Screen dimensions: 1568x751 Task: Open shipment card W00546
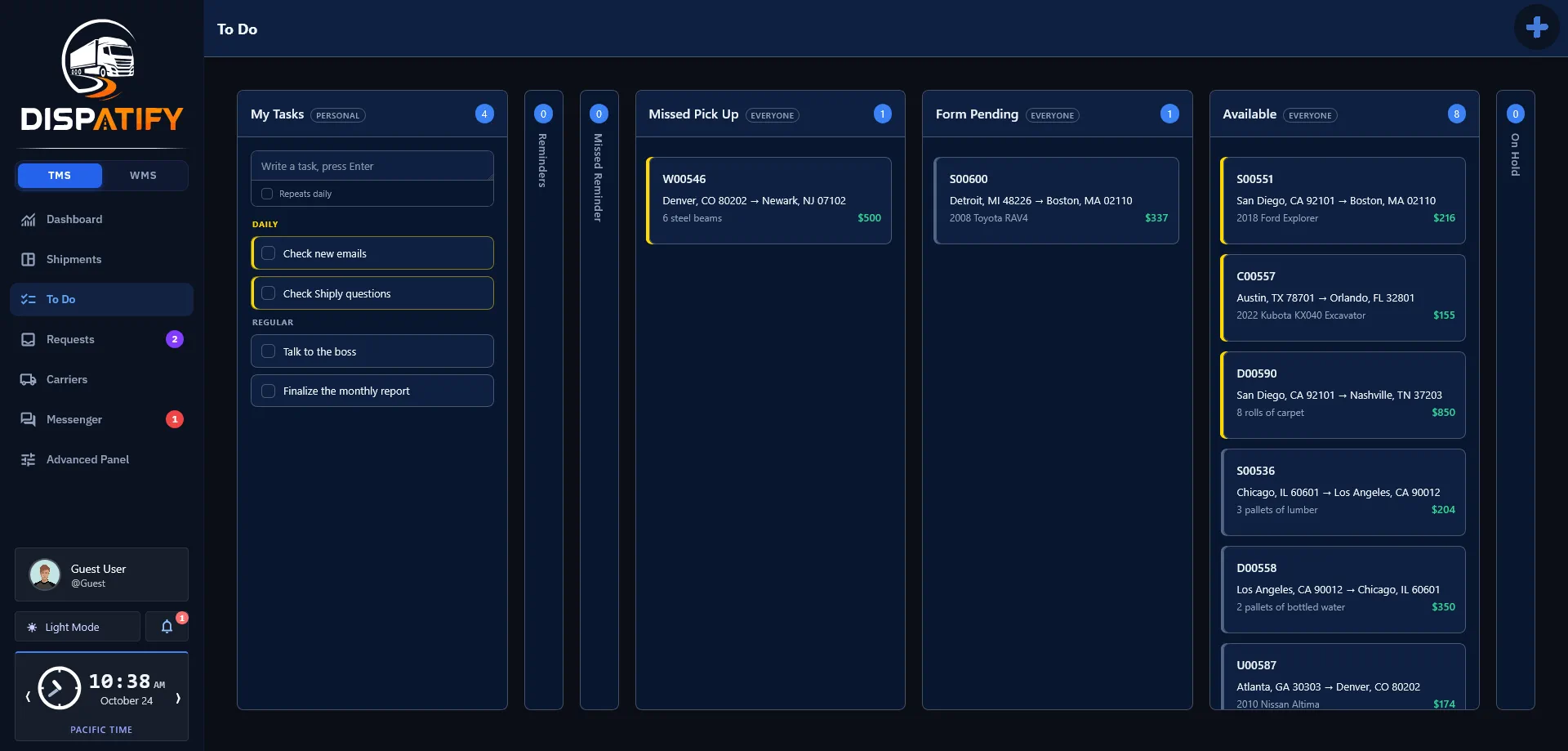pyautogui.click(x=768, y=200)
